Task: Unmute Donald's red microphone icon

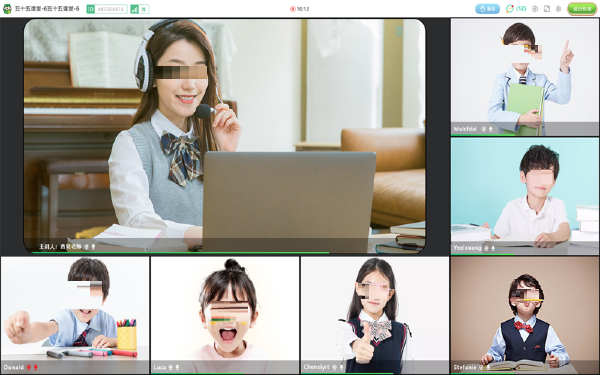Action: tap(36, 367)
